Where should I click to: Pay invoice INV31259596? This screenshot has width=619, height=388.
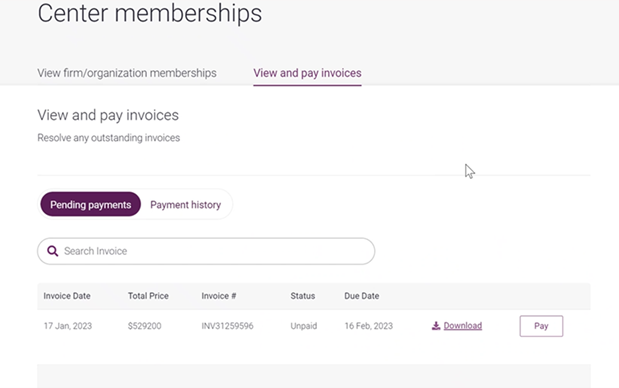(x=541, y=326)
